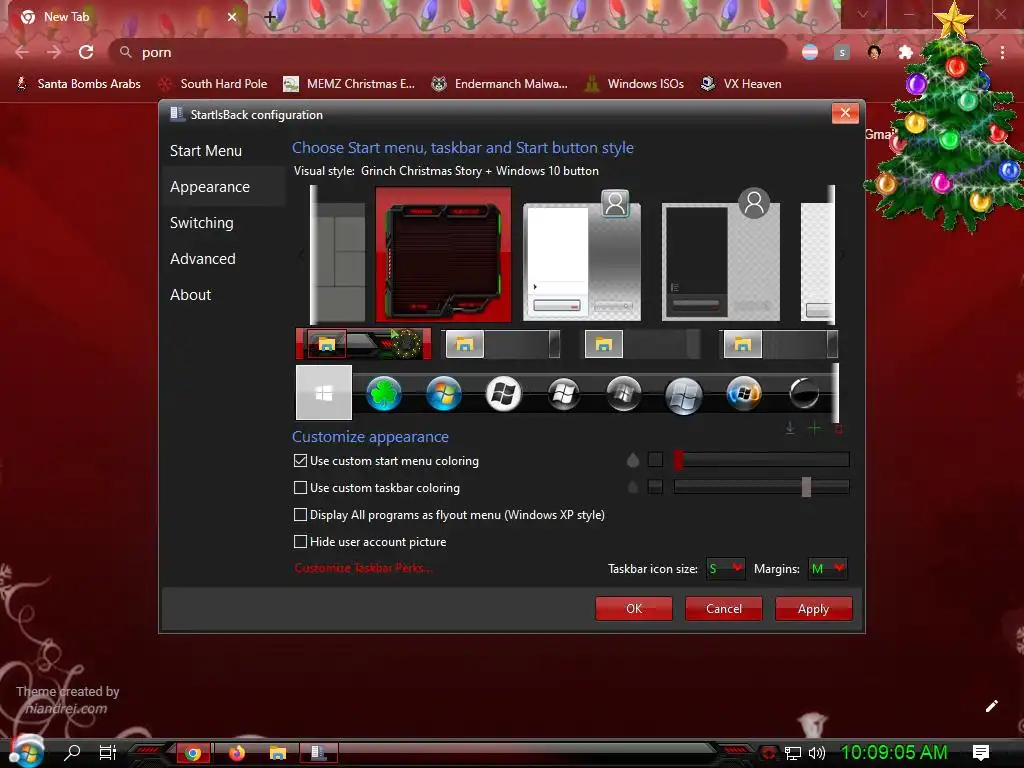Click the Cancel button
This screenshot has height=768, width=1024.
[x=724, y=609]
